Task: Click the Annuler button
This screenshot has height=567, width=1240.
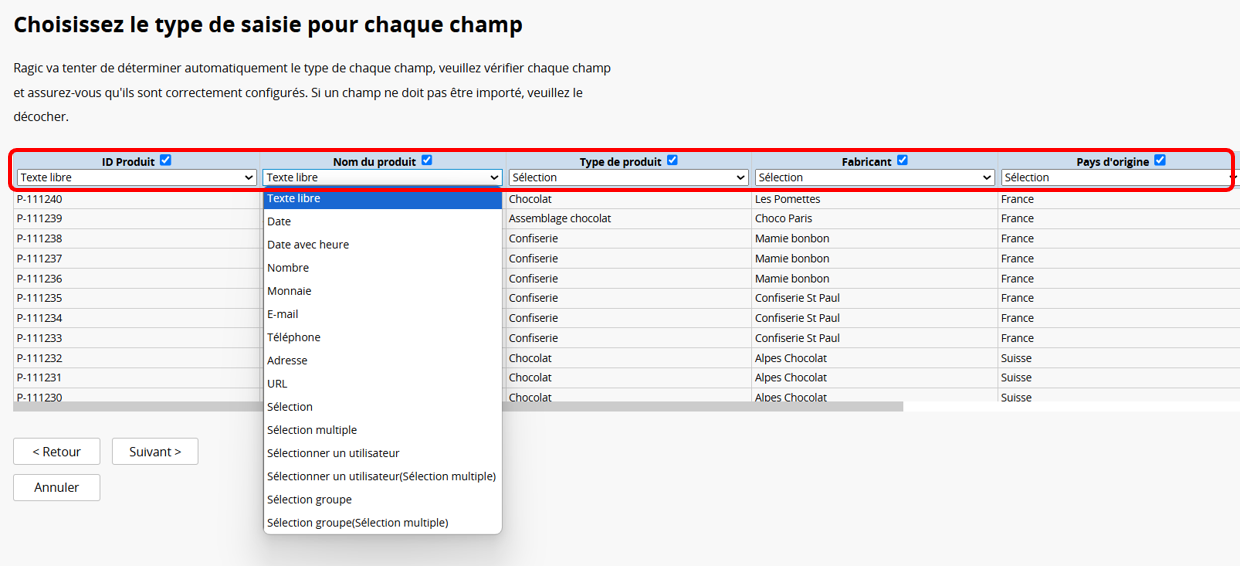Action: pos(56,488)
